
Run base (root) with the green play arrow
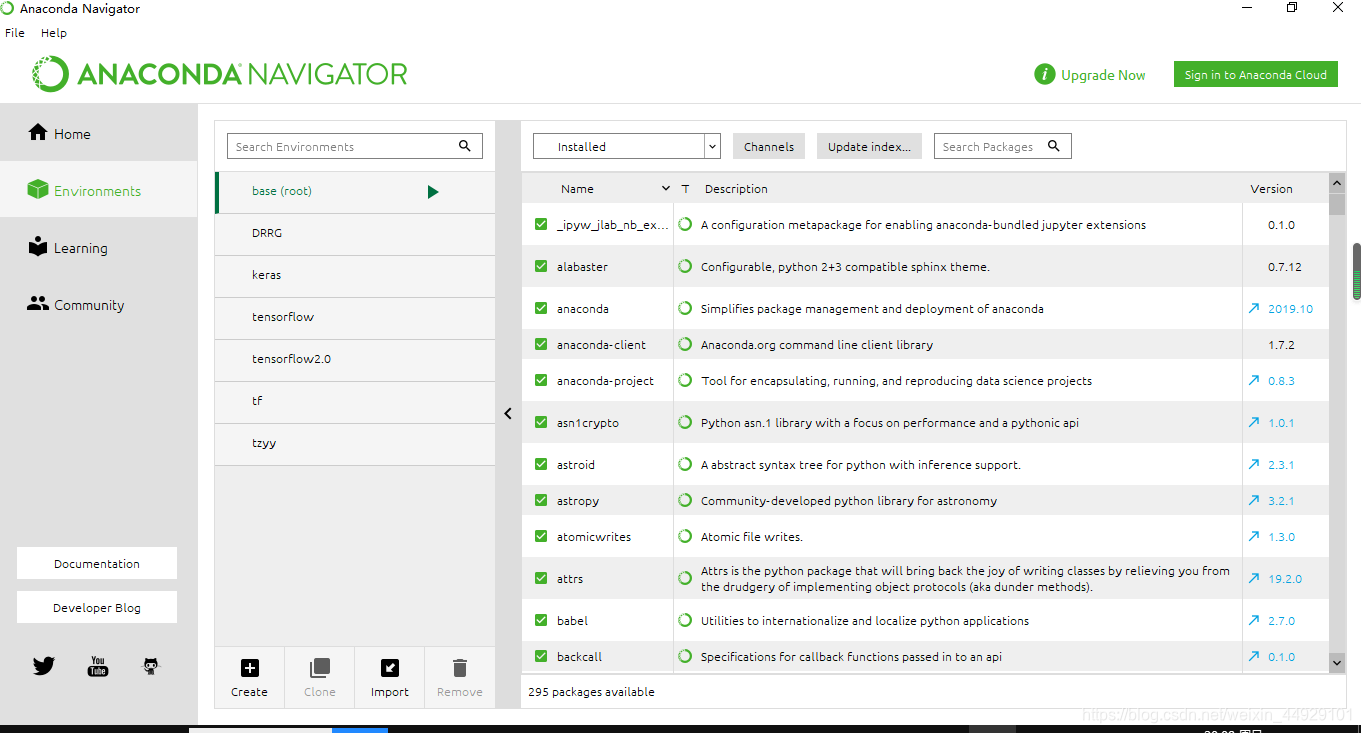tap(433, 192)
